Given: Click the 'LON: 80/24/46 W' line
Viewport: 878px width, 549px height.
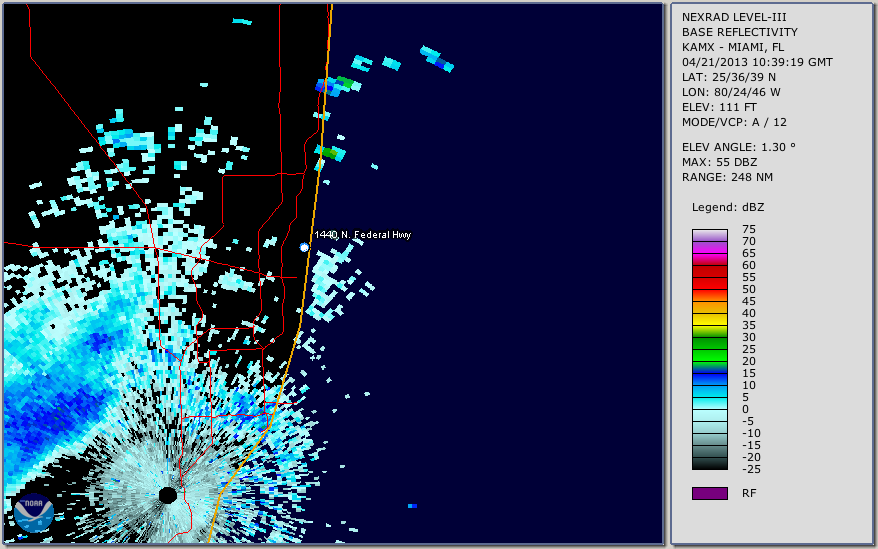Looking at the screenshot, I should point(731,92).
